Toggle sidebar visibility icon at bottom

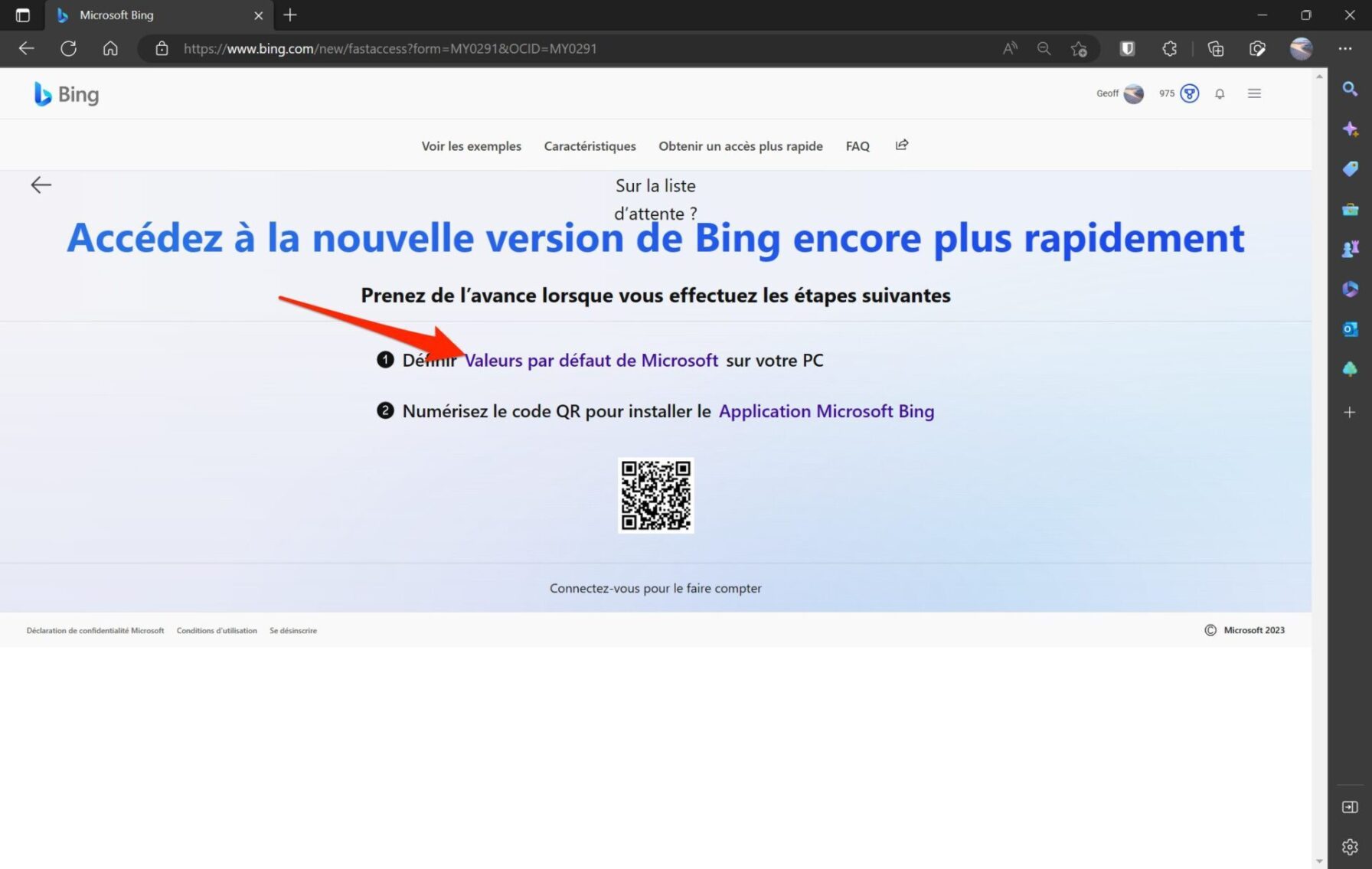point(1350,807)
